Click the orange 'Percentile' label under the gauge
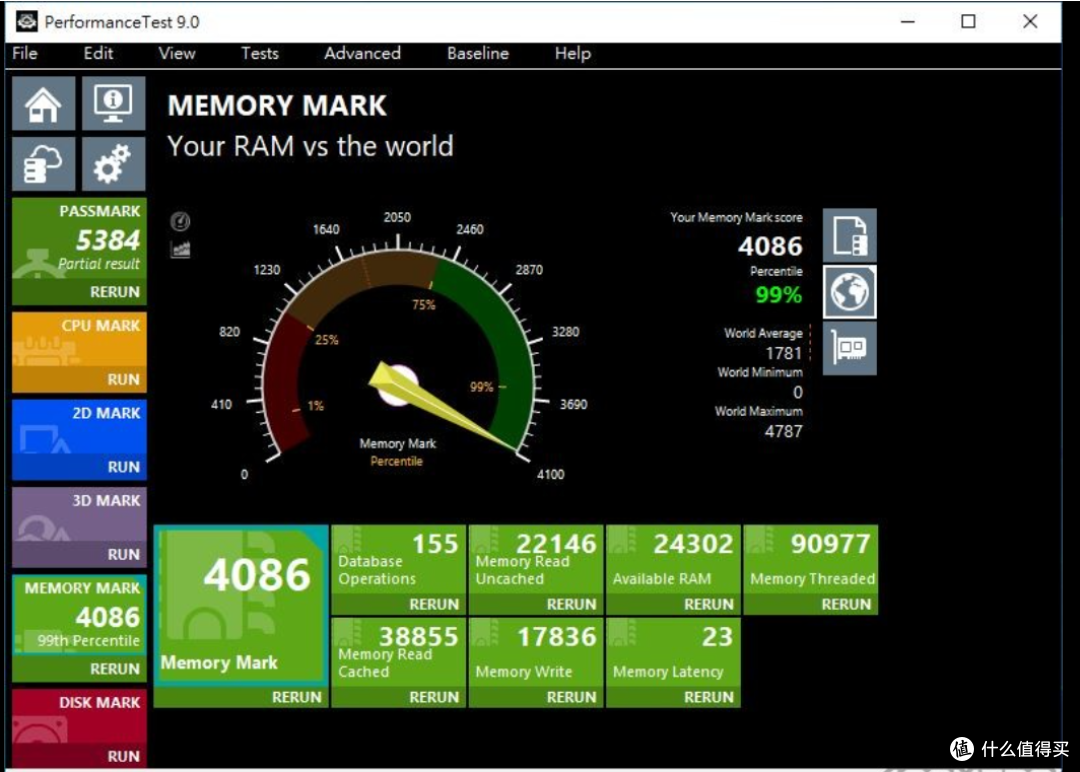1080x772 pixels. point(397,461)
